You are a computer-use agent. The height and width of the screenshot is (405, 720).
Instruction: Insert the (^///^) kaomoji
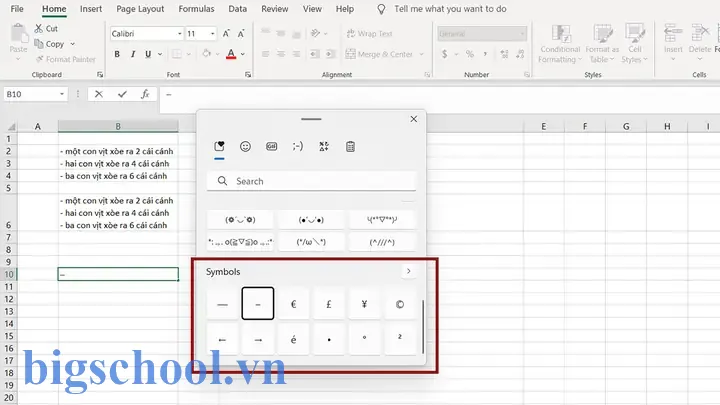382,242
